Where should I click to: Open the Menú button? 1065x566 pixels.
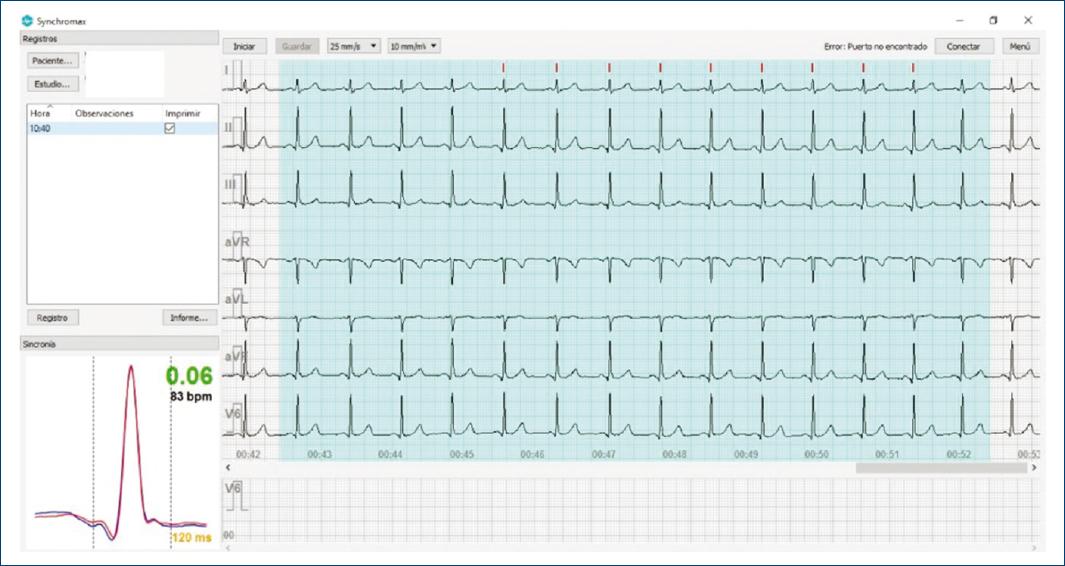pyautogui.click(x=1020, y=46)
